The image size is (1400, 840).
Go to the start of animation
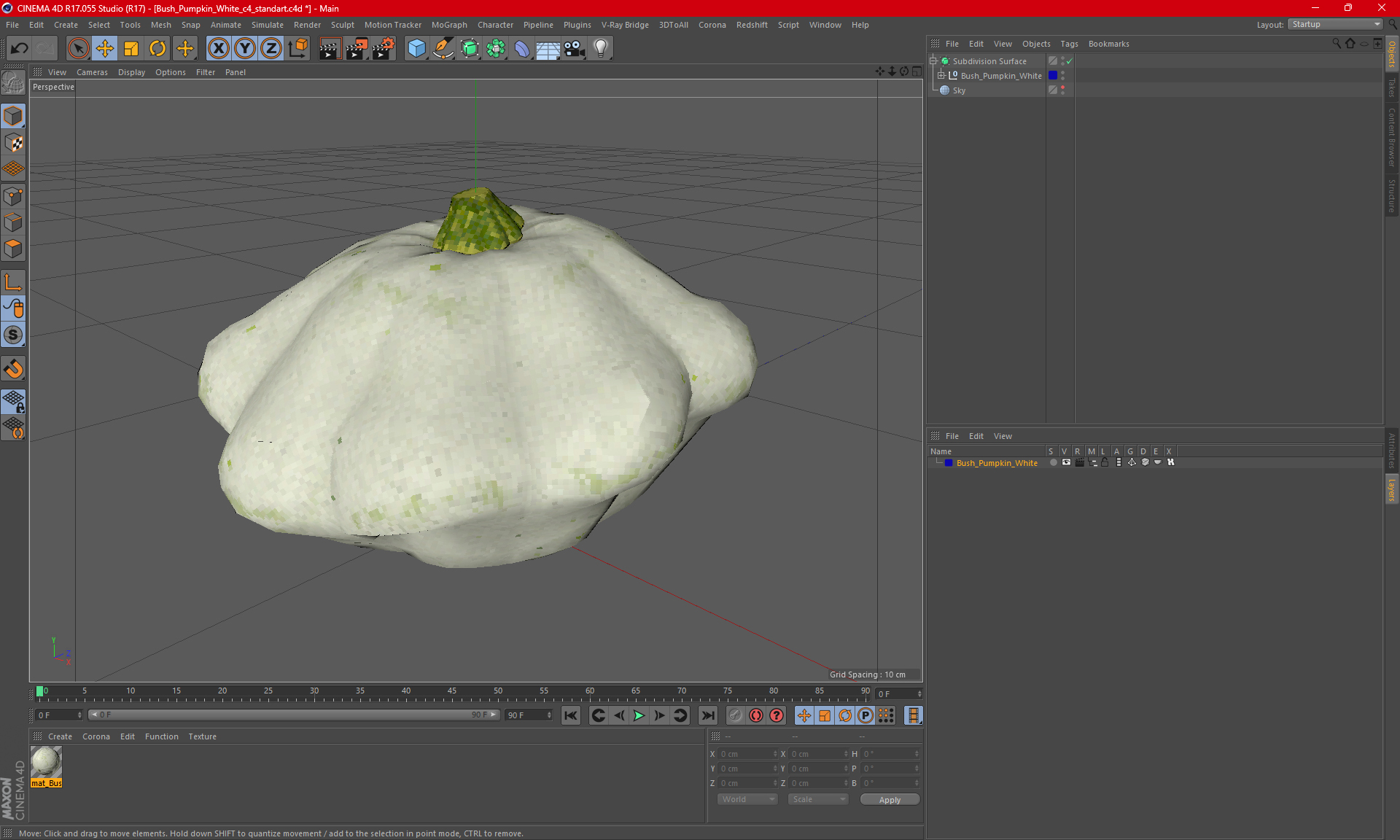point(570,715)
